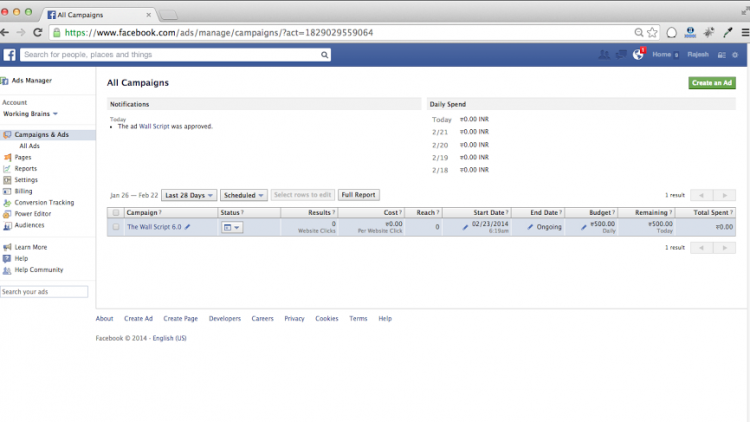Go to next results page arrow below table

click(x=725, y=248)
